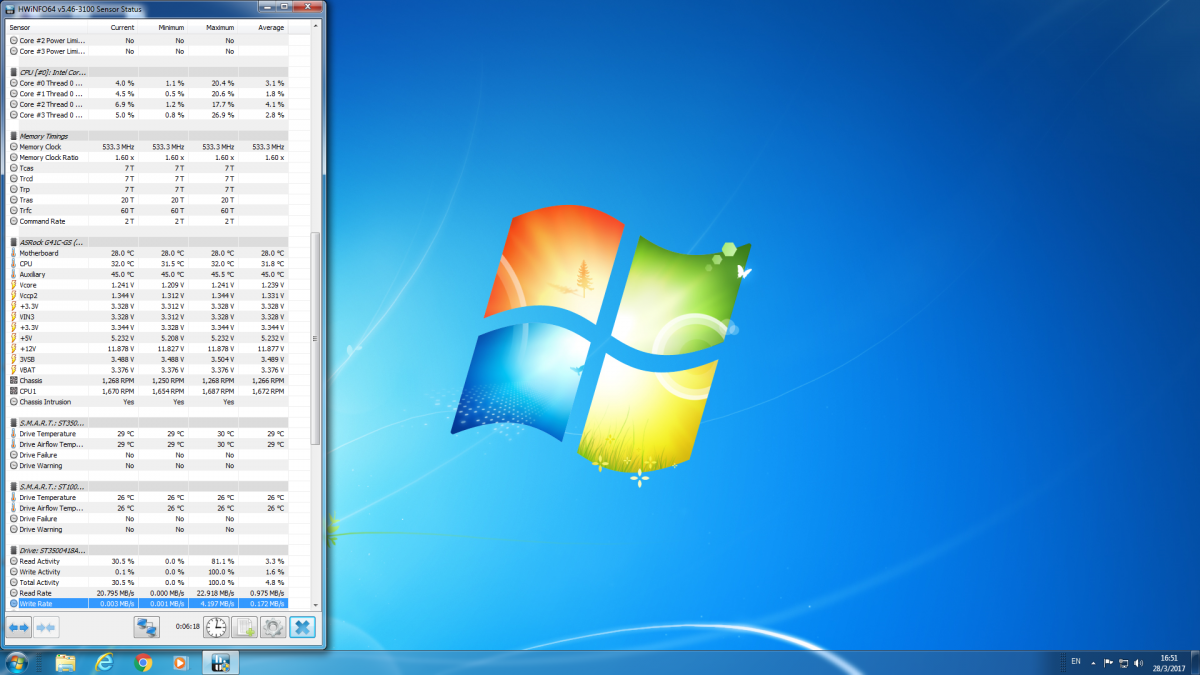Screen dimensions: 1200x675
Task: Select the +5V voltage row
Action: (147, 338)
